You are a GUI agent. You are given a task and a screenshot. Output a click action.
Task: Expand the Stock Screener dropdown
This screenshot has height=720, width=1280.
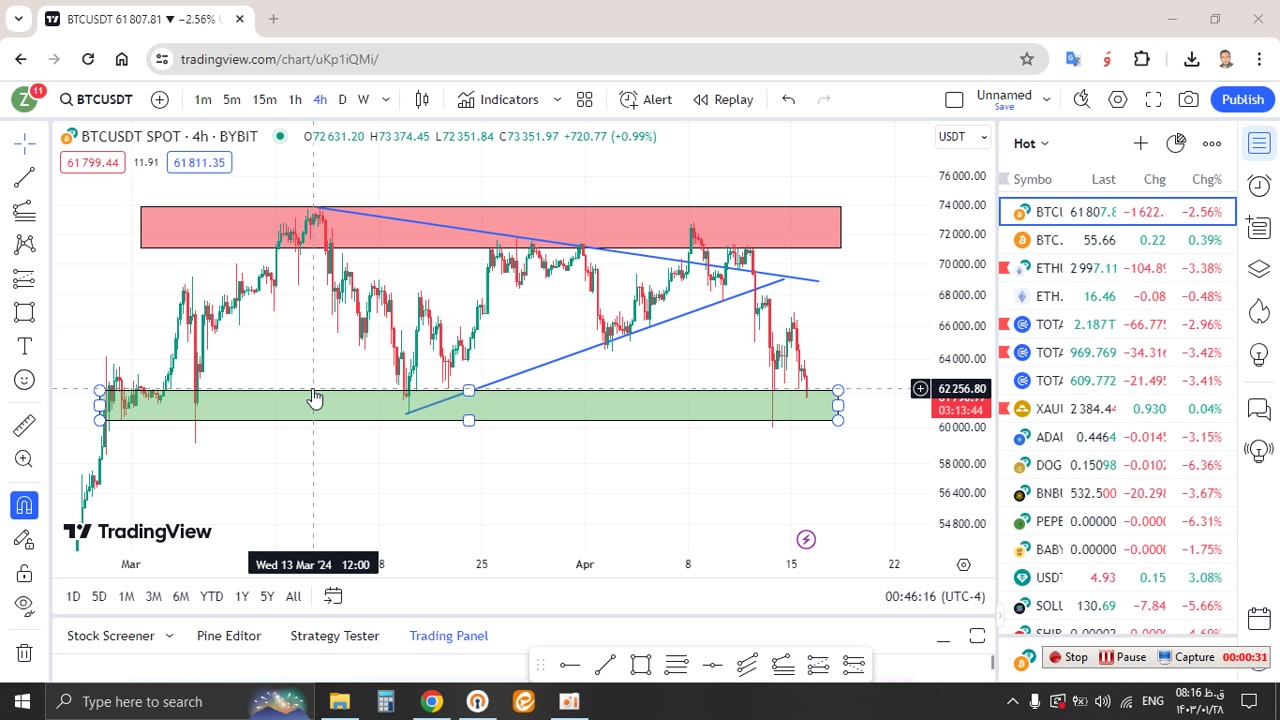pyautogui.click(x=169, y=635)
